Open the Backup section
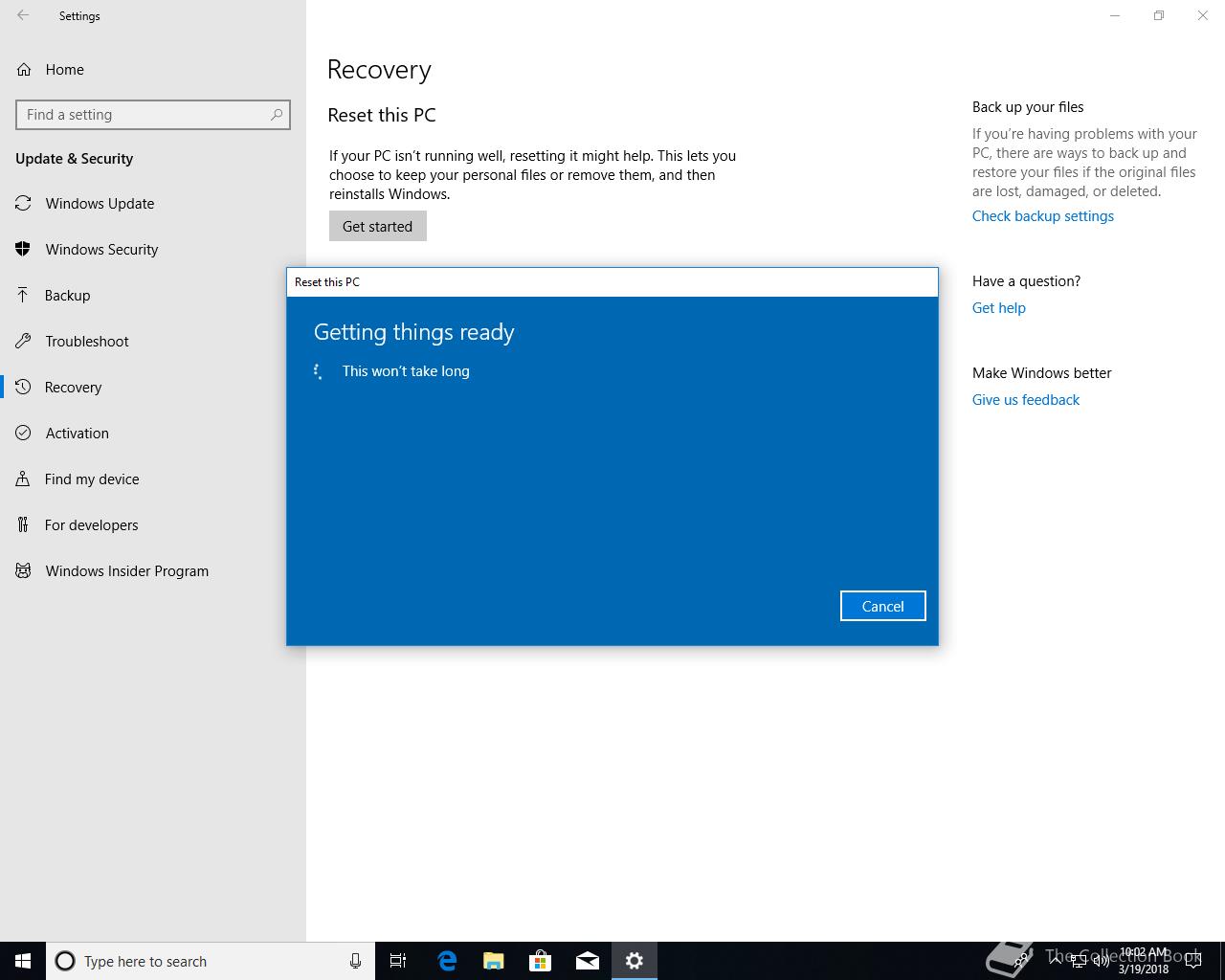Screen dimensions: 1225x980 tap(67, 296)
